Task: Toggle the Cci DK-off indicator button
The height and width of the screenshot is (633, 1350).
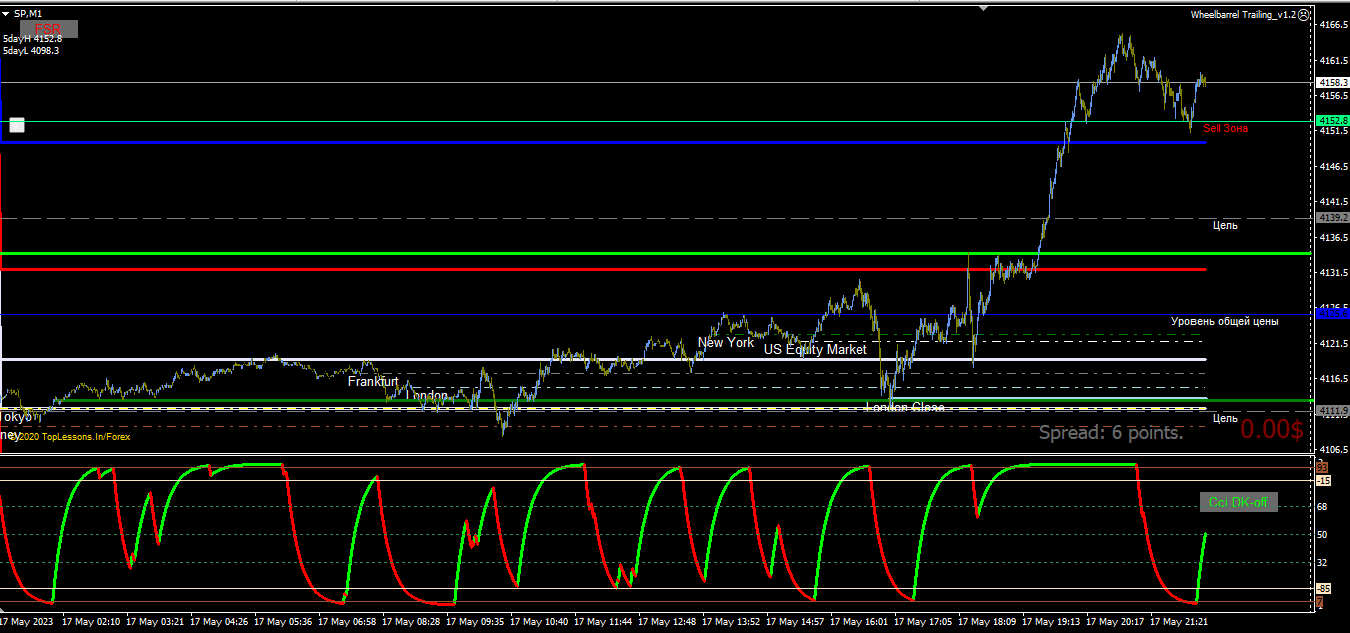Action: pyautogui.click(x=1239, y=502)
